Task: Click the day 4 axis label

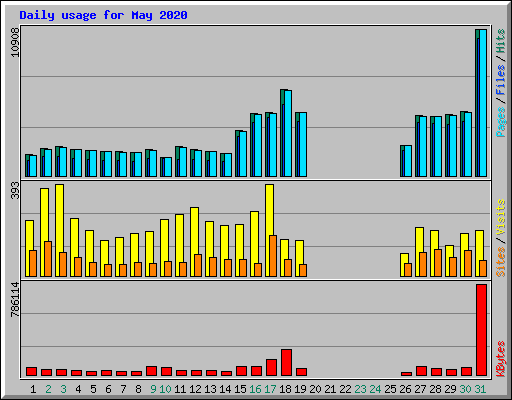Action: pyautogui.click(x=78, y=389)
